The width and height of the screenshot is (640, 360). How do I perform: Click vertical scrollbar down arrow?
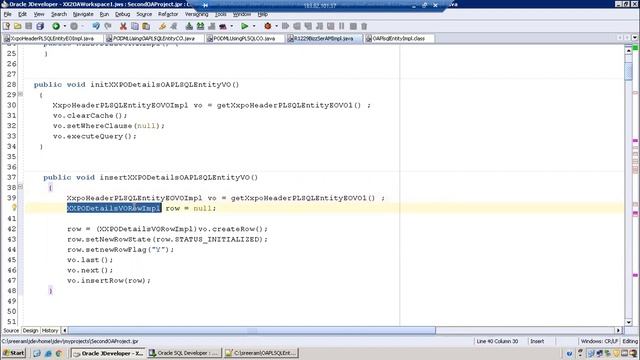pyautogui.click(x=629, y=322)
